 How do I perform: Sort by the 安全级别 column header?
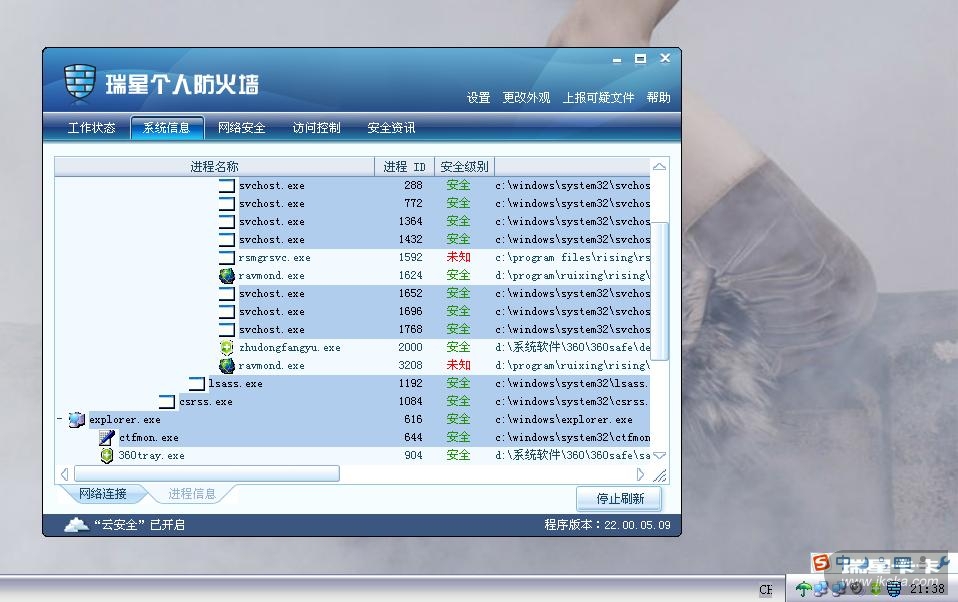464,166
